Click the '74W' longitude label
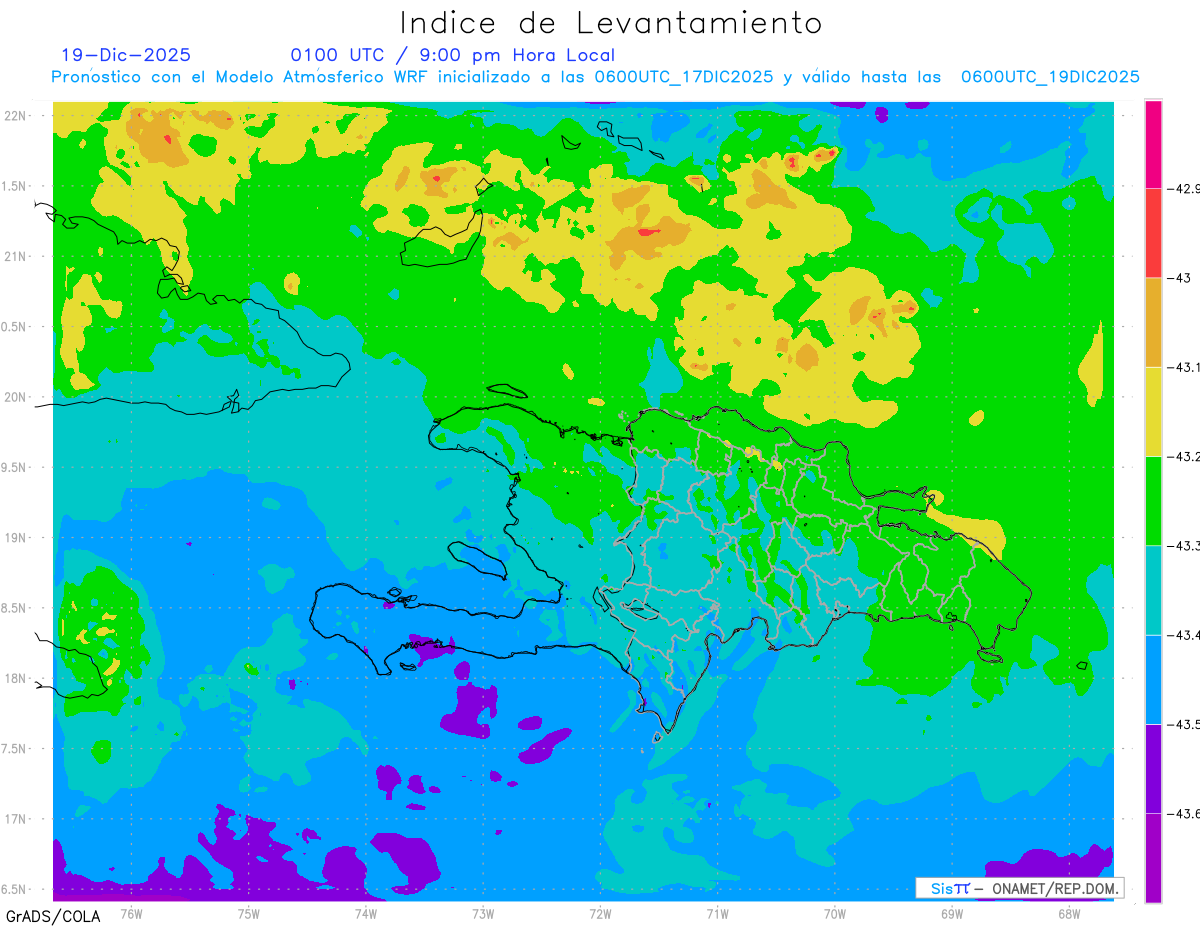Screen dimensions: 1200x927 366,913
